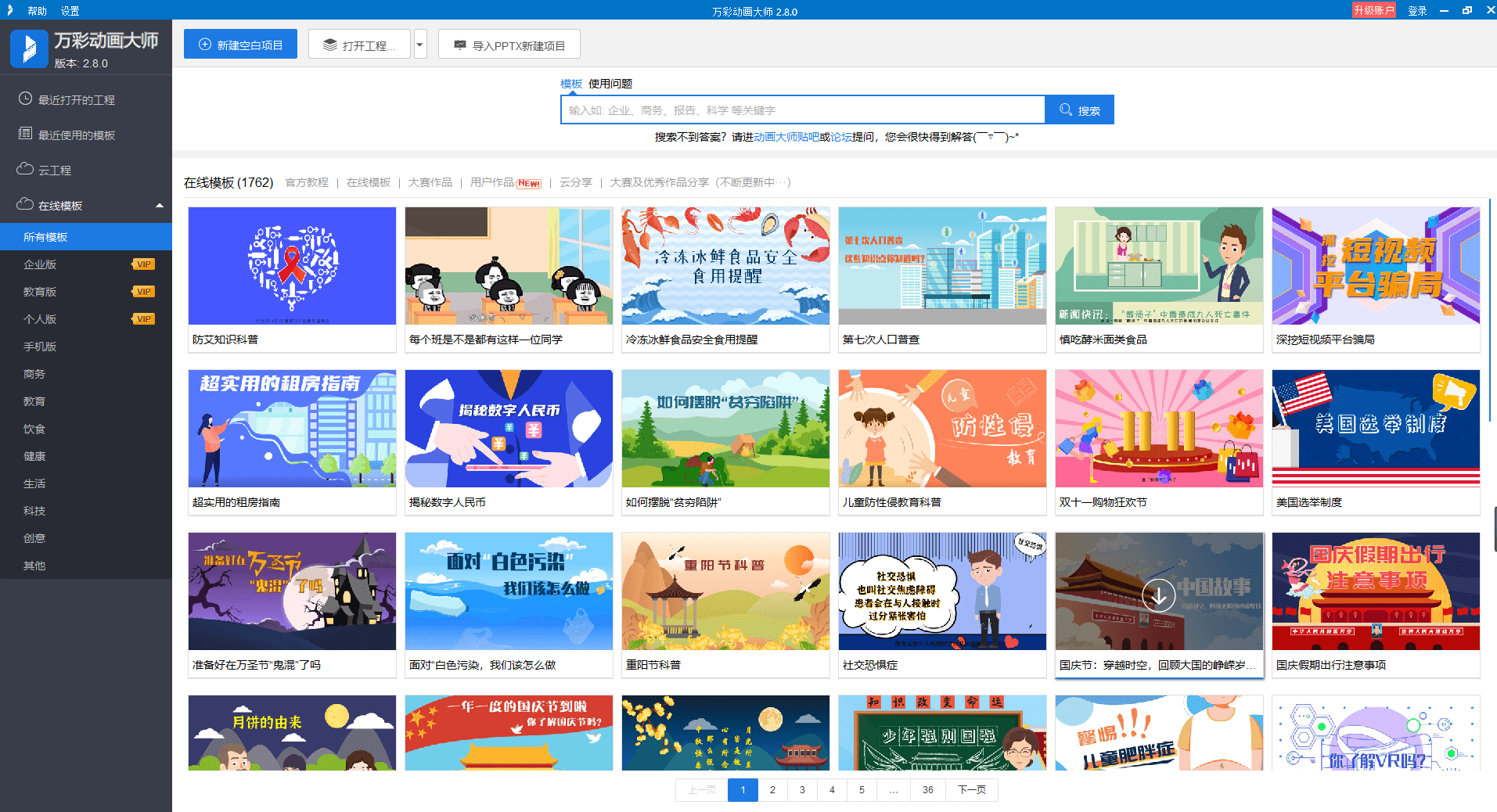Click the PPTX import icon in toolbar

[x=459, y=44]
